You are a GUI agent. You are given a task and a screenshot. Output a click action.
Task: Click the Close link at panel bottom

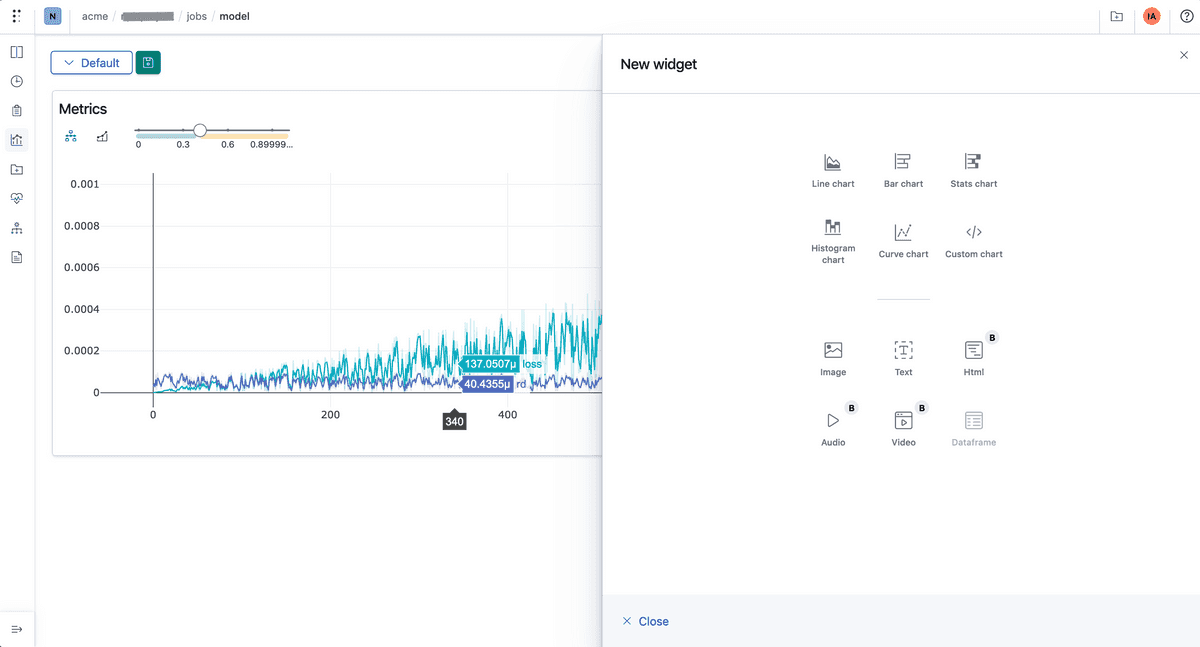click(x=645, y=621)
